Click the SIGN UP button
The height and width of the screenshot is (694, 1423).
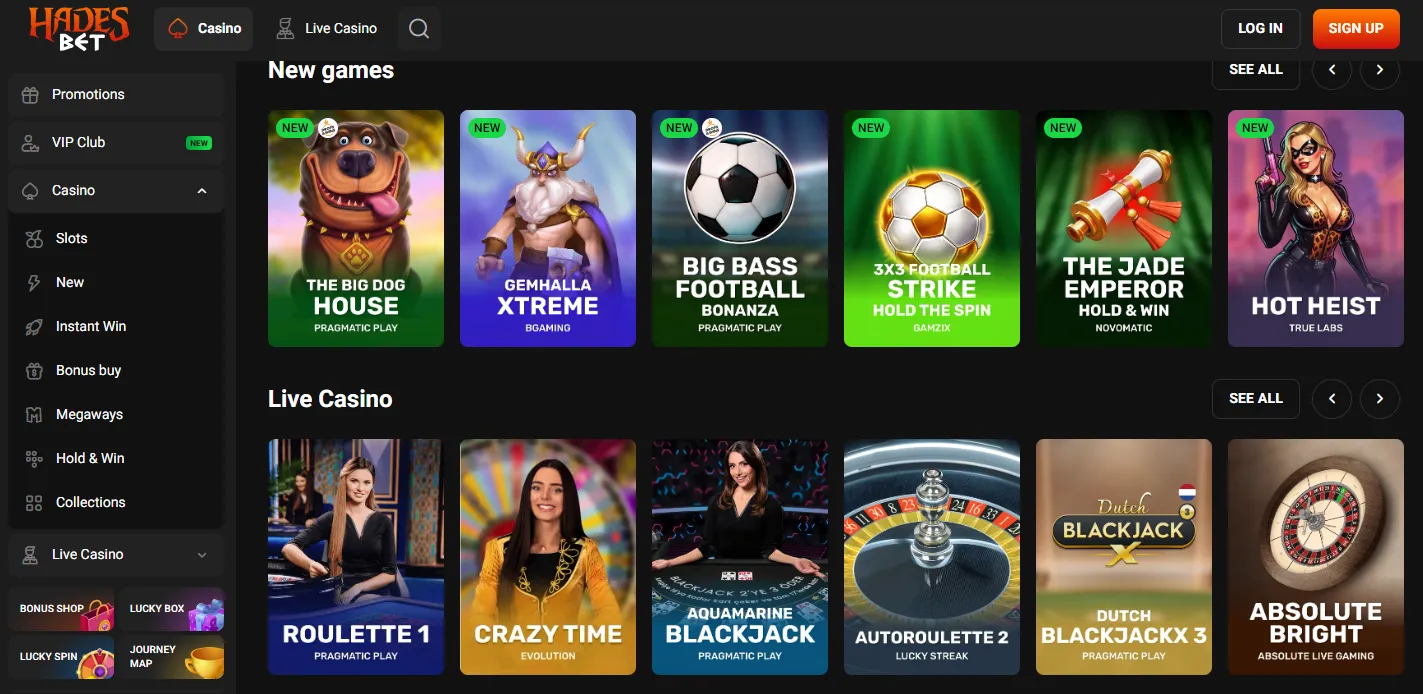[1356, 29]
